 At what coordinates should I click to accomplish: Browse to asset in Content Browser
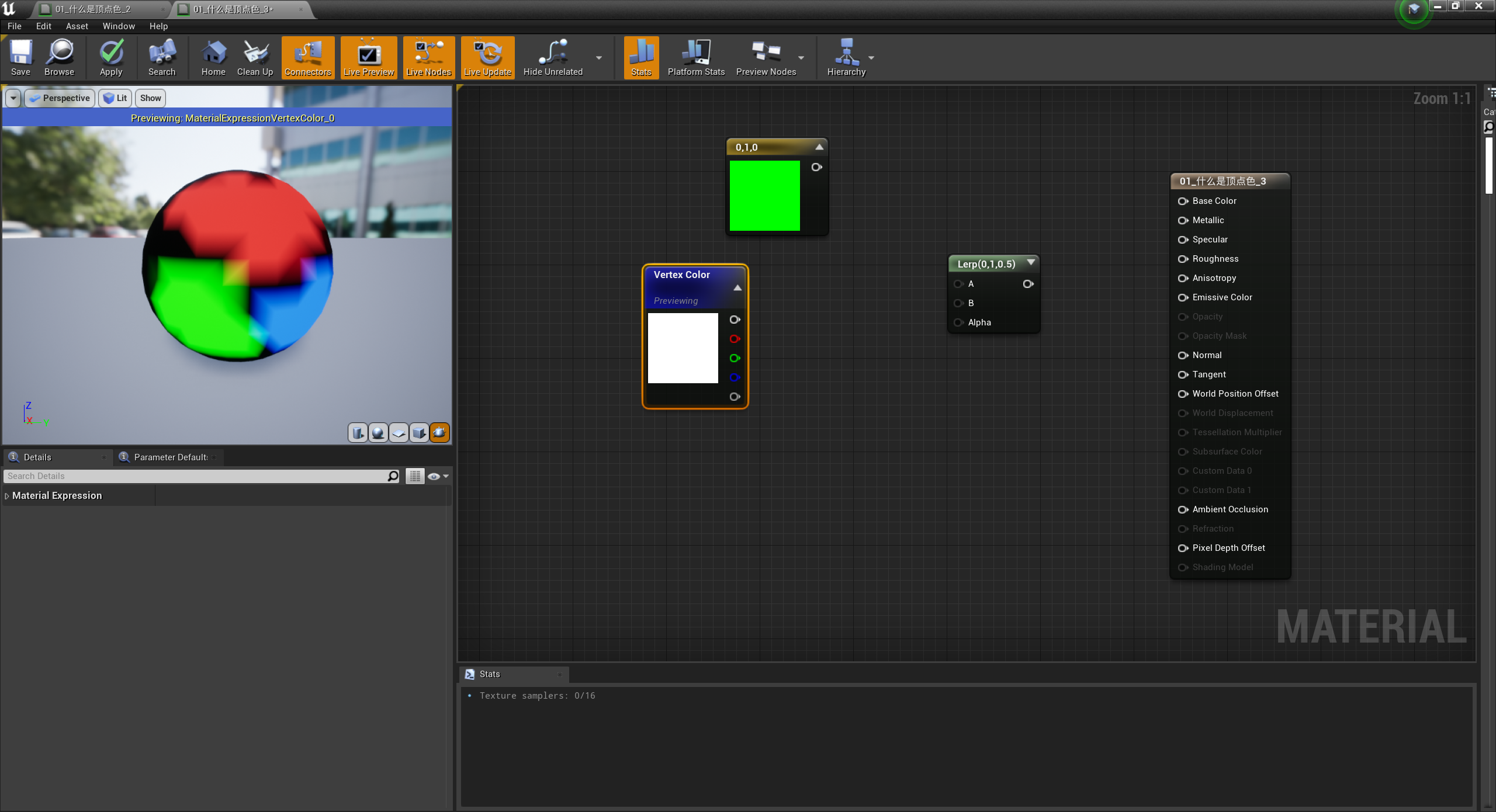click(58, 57)
